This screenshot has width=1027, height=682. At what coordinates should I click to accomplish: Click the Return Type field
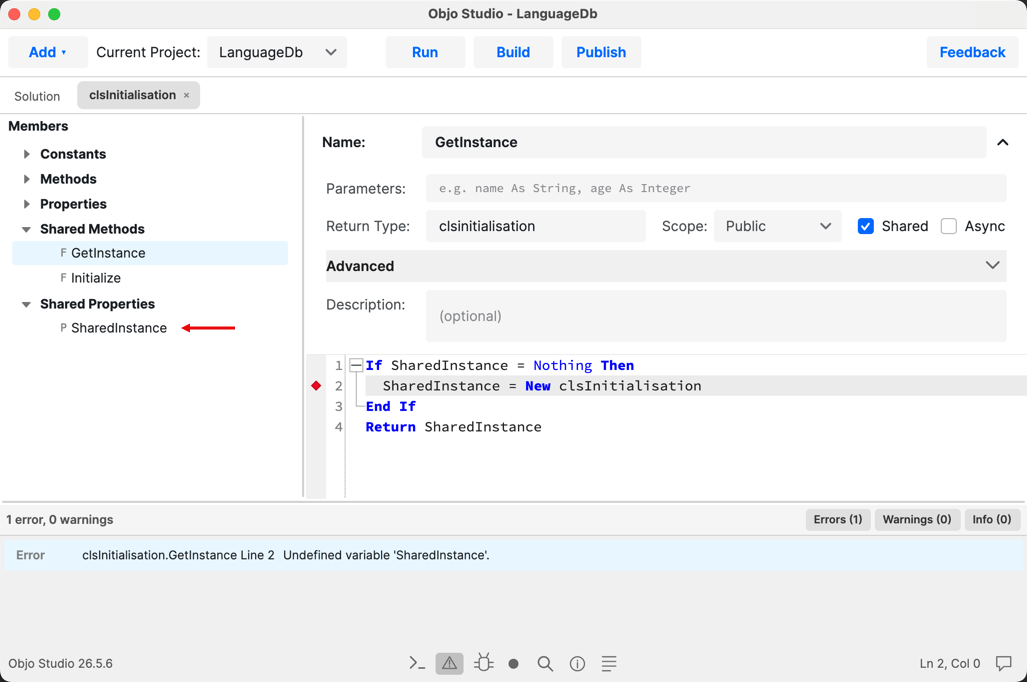point(535,226)
